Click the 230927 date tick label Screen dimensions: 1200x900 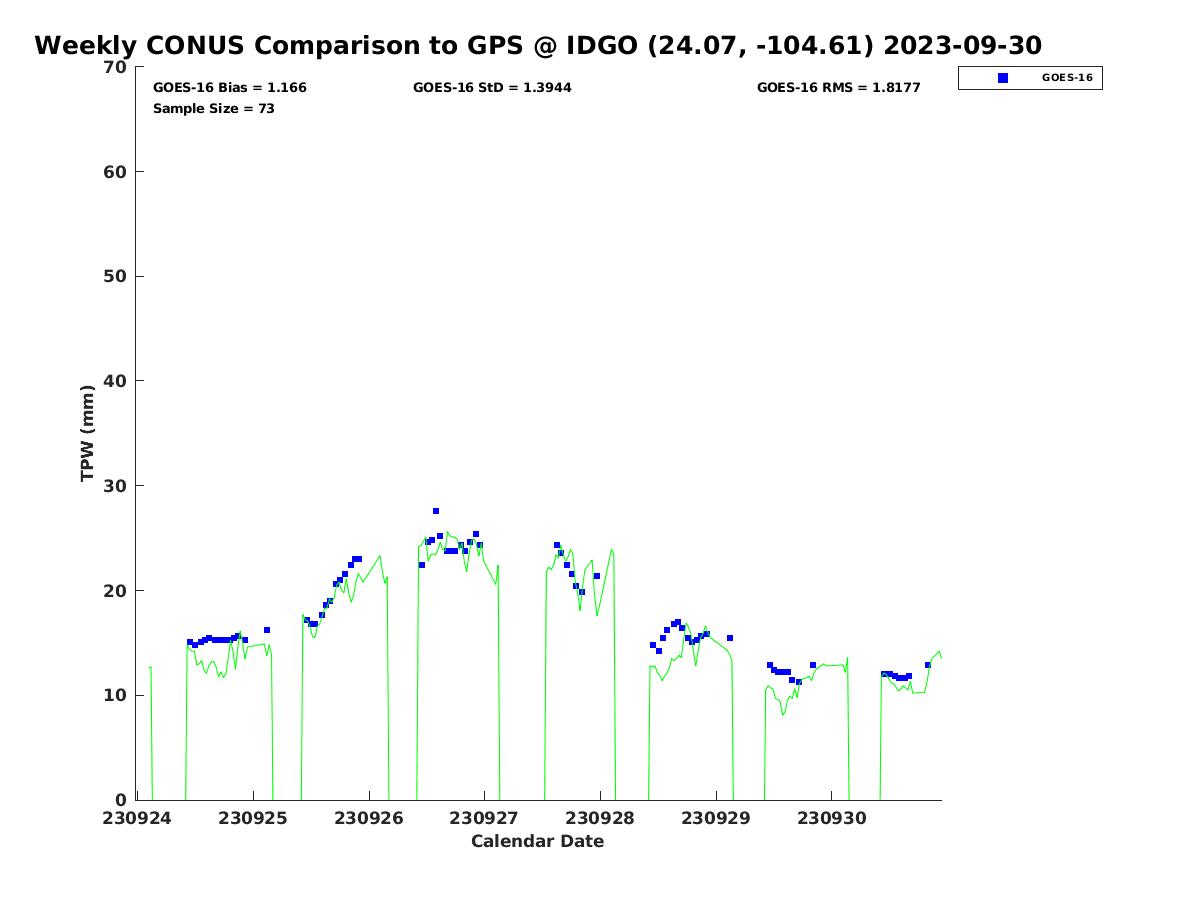485,818
